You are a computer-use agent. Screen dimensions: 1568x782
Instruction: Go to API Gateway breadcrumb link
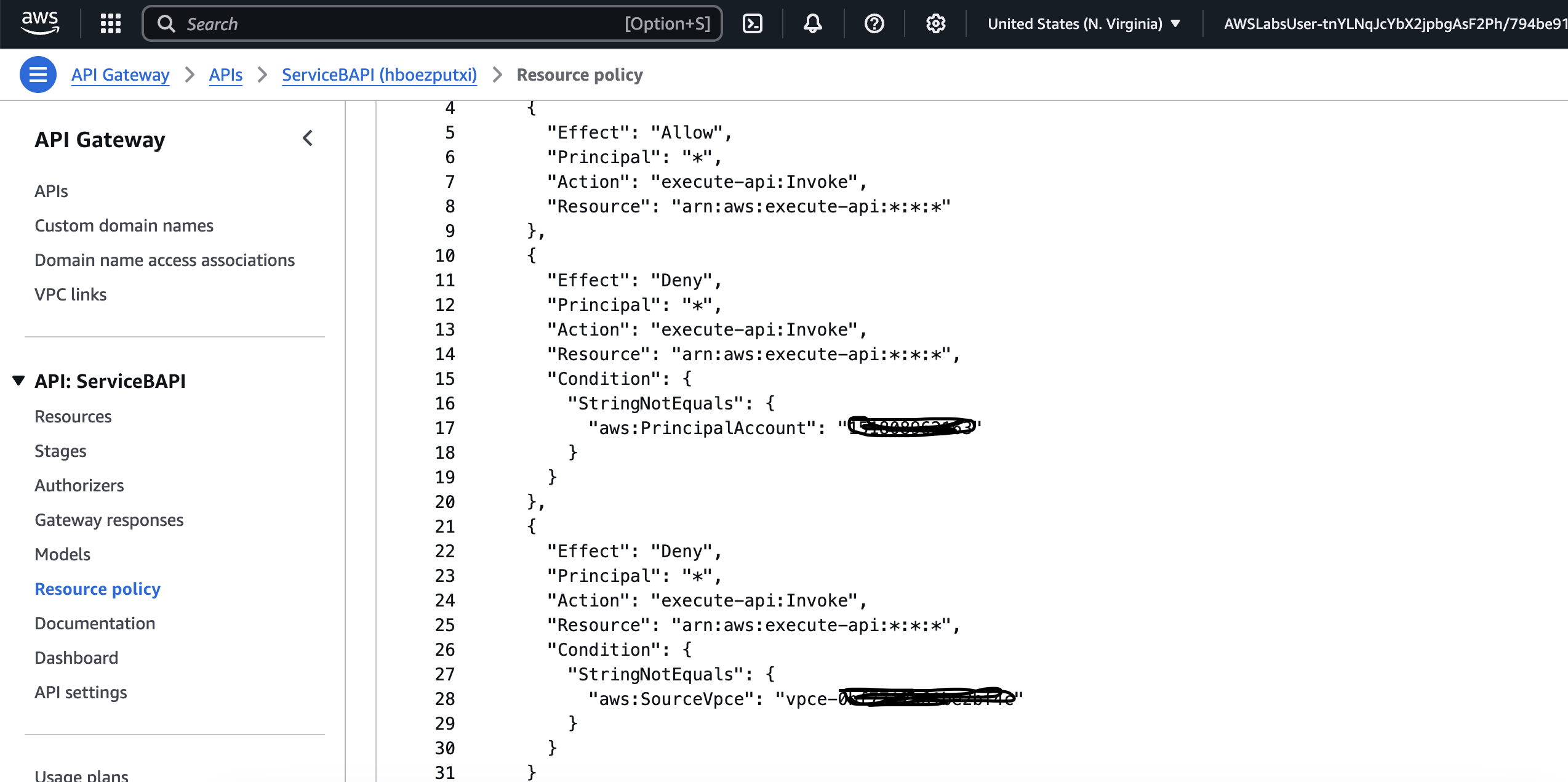click(x=121, y=75)
